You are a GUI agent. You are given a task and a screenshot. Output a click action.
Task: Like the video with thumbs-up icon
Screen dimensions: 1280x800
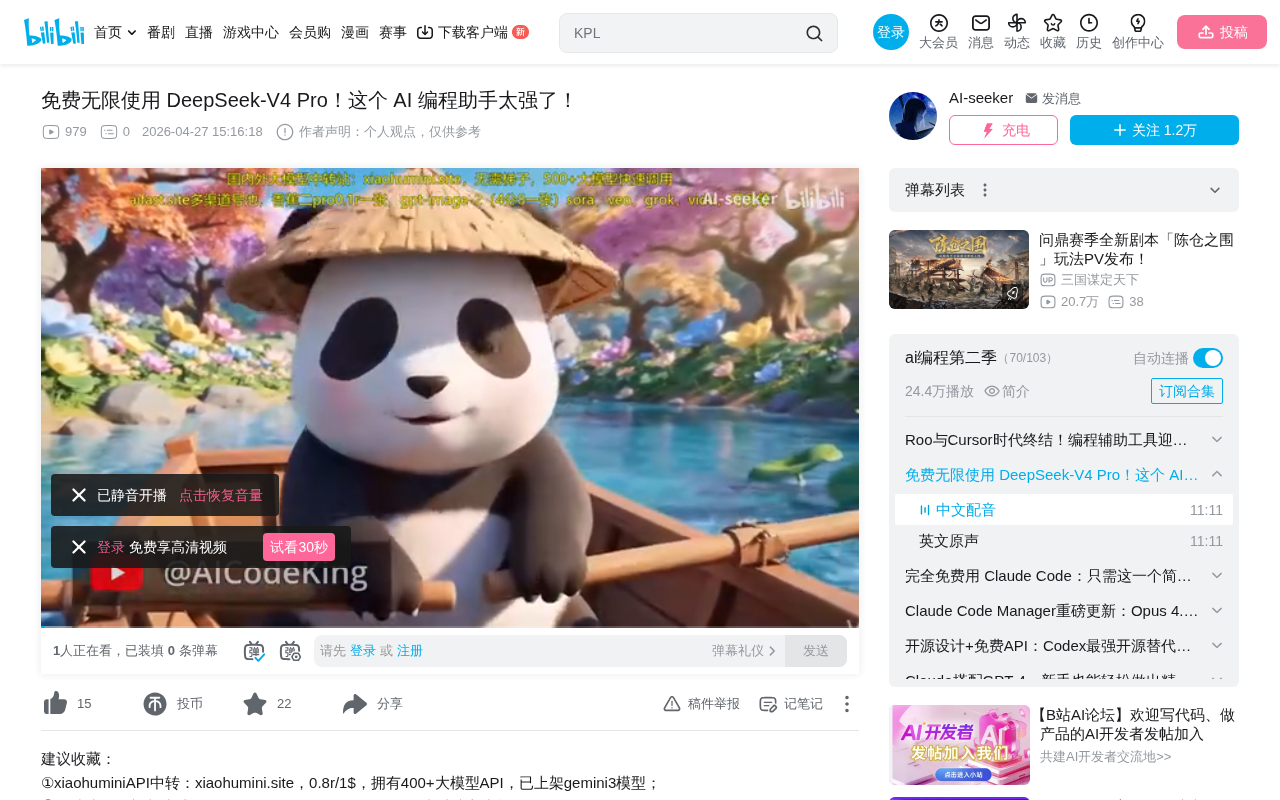coord(55,704)
